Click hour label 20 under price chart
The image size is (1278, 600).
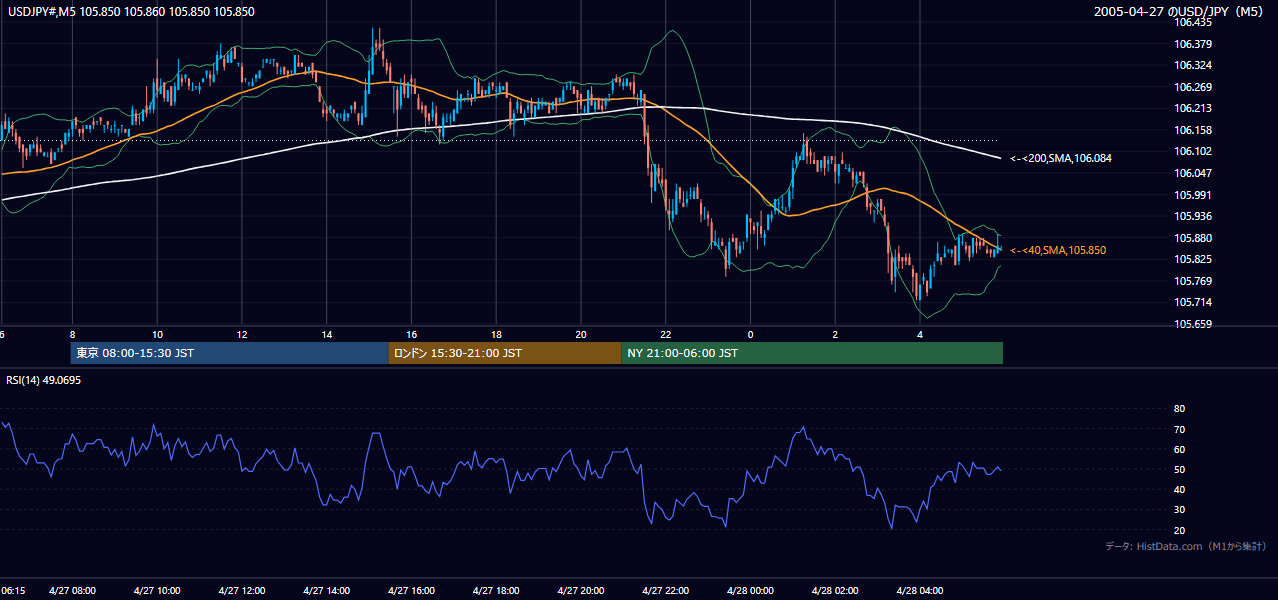click(x=581, y=335)
